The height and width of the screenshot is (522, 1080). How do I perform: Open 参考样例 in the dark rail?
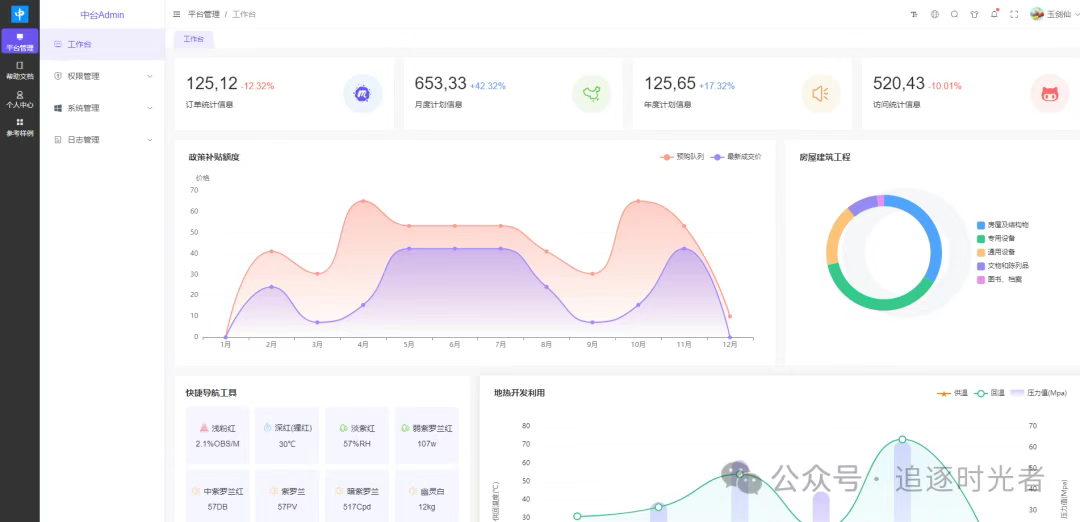tap(19, 127)
